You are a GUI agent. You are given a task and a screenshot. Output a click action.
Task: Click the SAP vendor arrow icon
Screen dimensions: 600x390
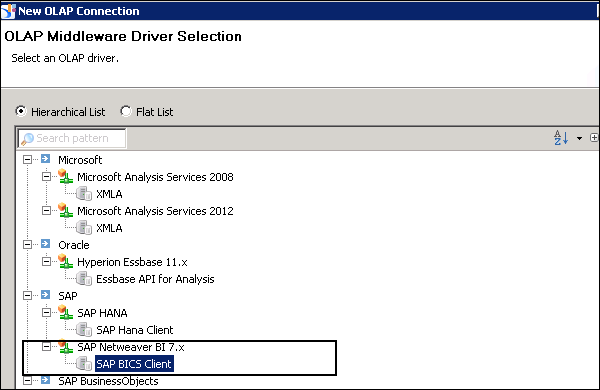tap(46, 295)
